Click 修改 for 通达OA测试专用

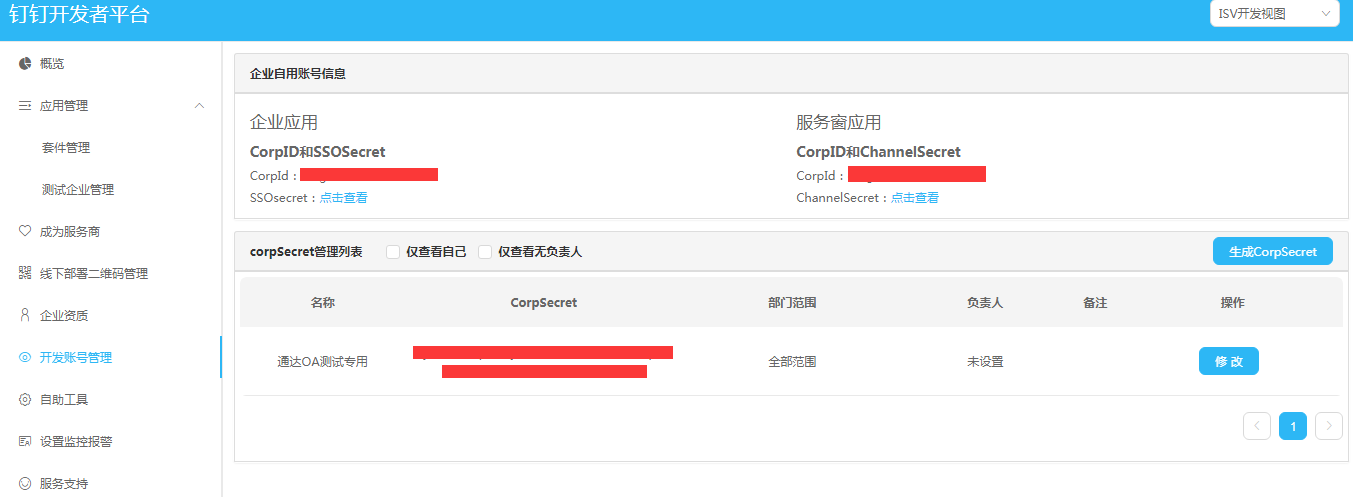tap(1228, 361)
